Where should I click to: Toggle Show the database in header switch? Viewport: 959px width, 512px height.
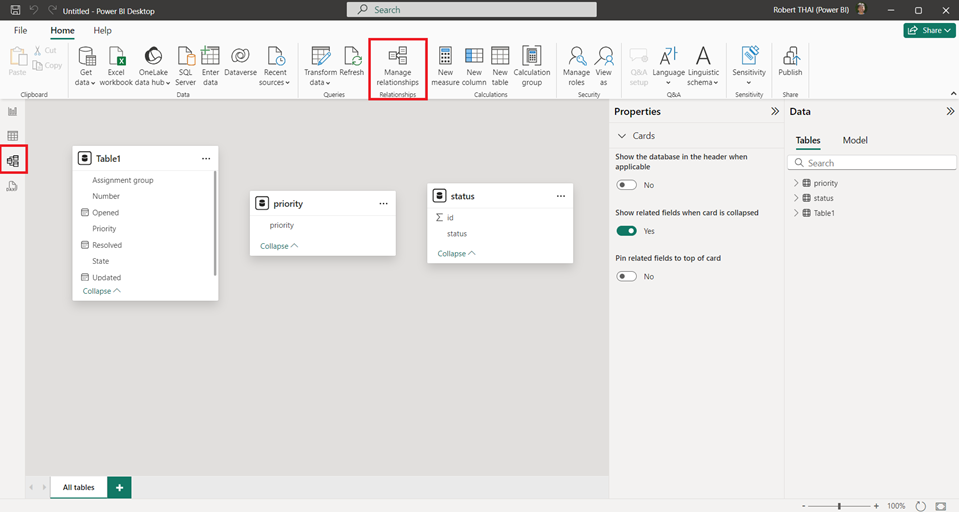[x=627, y=185]
